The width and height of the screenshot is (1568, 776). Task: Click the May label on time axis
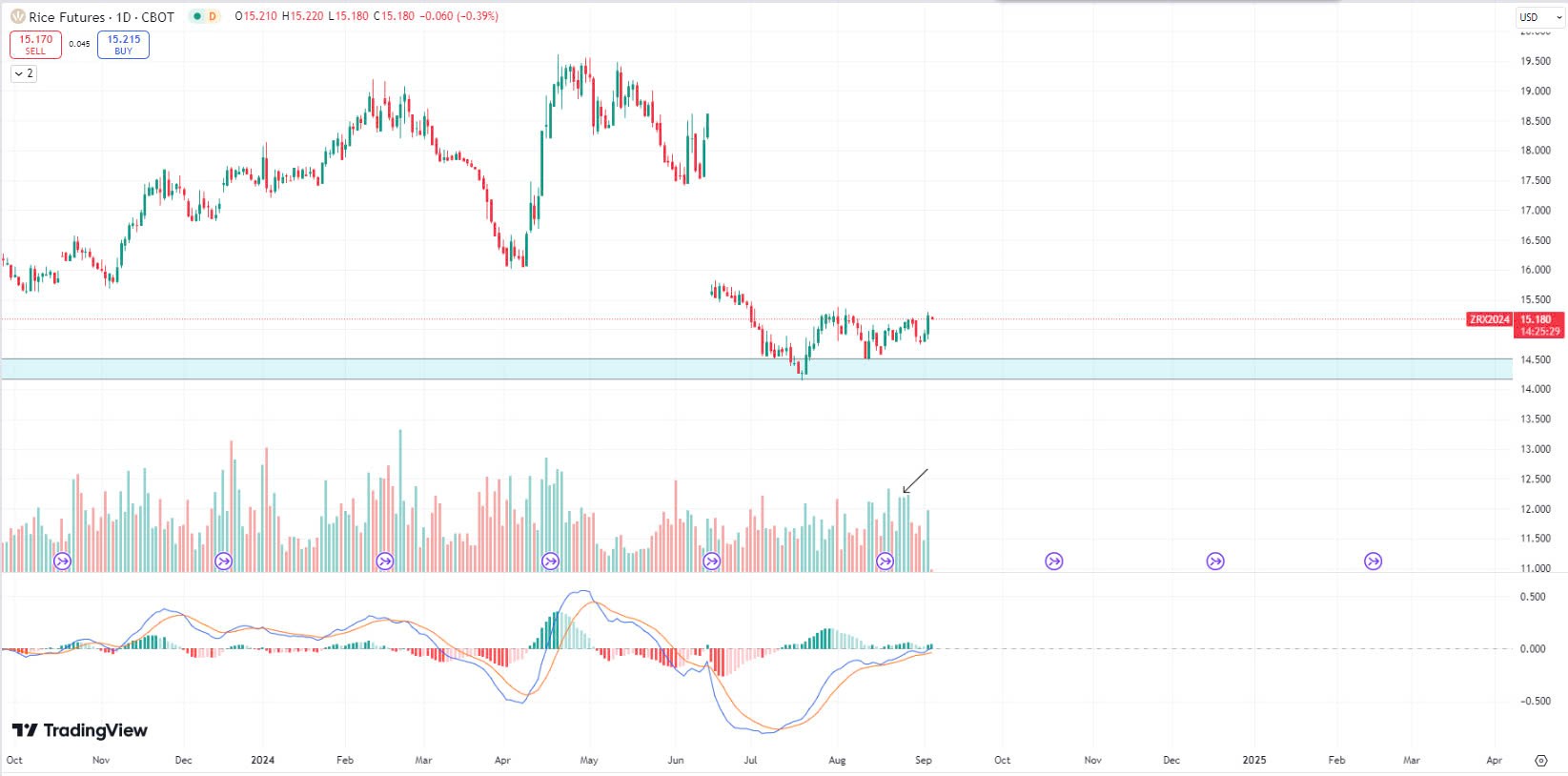click(589, 760)
